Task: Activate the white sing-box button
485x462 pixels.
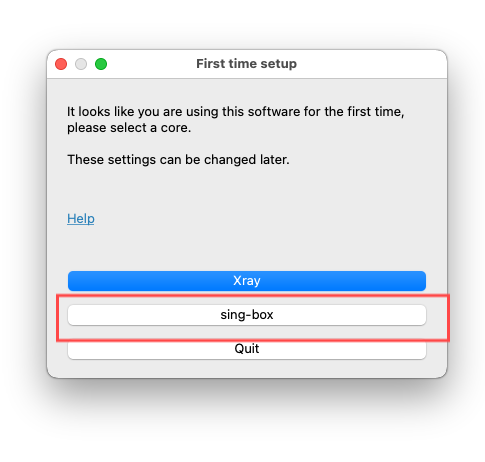Action: click(x=247, y=315)
